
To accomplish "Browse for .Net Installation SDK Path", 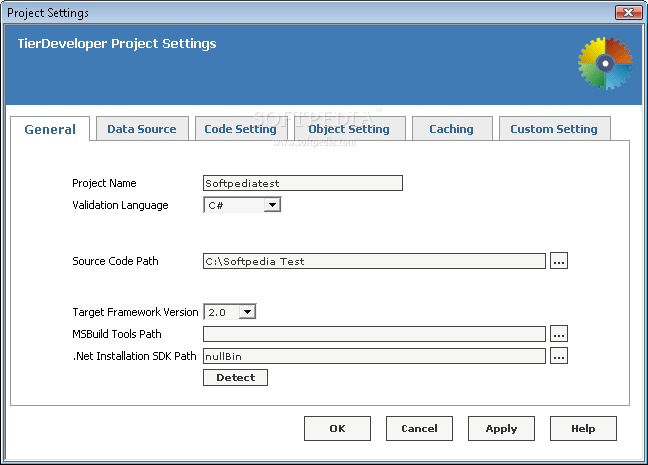I will pos(559,356).
